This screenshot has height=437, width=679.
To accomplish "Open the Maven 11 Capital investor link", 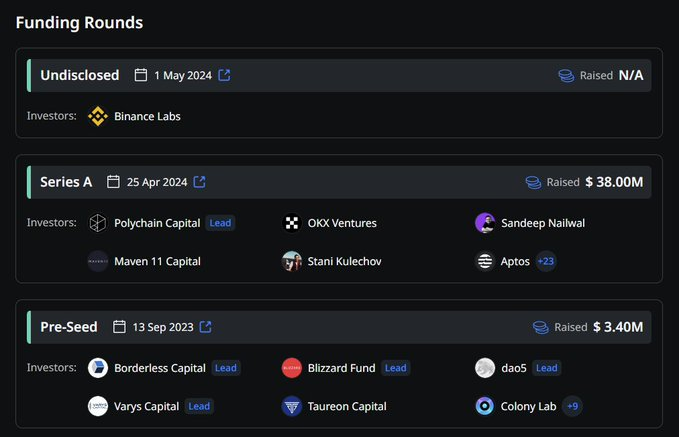I will tap(157, 261).
